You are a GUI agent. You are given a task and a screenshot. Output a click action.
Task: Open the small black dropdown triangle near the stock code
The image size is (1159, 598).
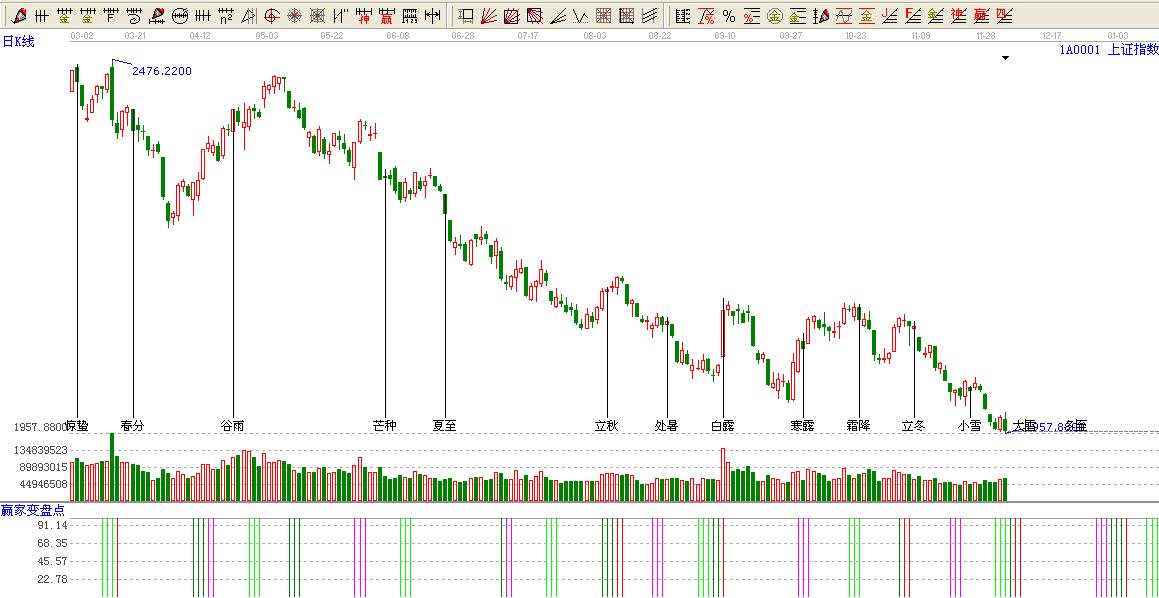click(x=1005, y=58)
